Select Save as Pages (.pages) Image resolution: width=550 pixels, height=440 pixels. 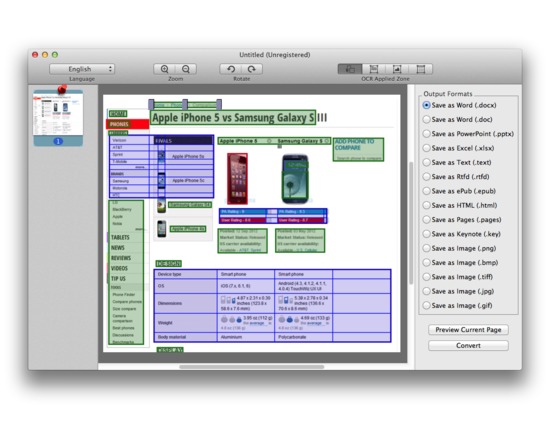462,220
